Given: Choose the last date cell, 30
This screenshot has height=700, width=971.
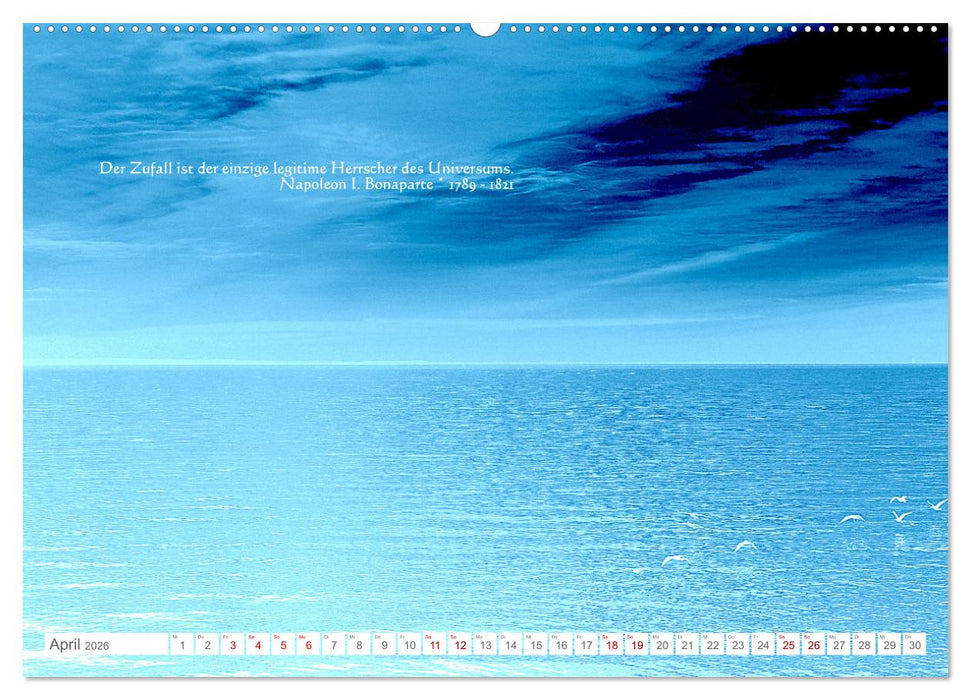Looking at the screenshot, I should [914, 645].
